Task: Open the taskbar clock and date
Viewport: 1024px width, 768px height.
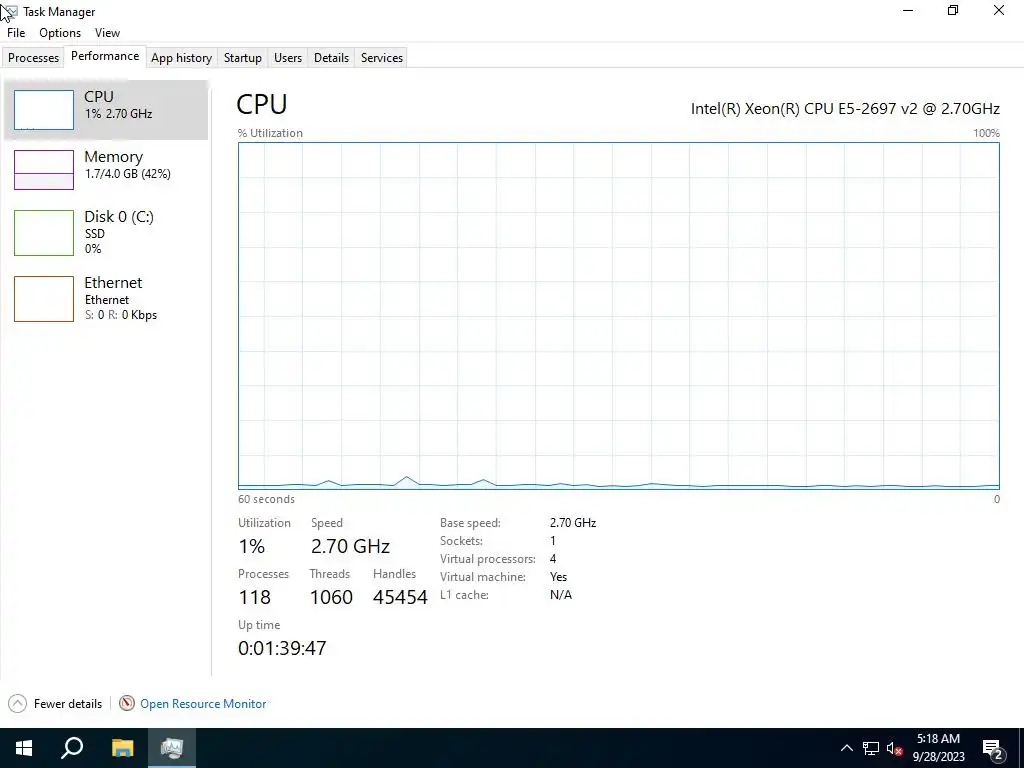Action: click(938, 748)
